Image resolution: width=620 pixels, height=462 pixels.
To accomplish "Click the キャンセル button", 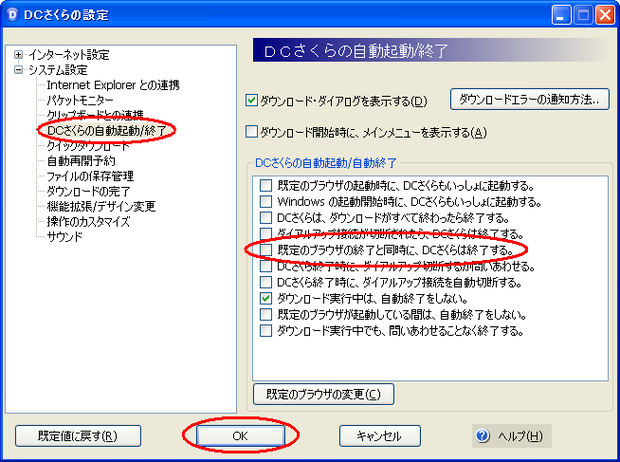I will click(380, 436).
